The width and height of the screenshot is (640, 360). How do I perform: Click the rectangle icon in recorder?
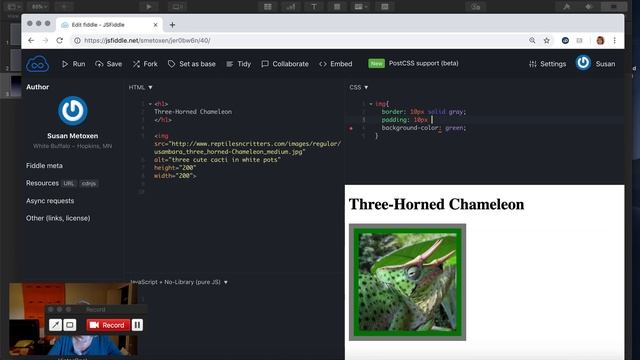[70, 325]
